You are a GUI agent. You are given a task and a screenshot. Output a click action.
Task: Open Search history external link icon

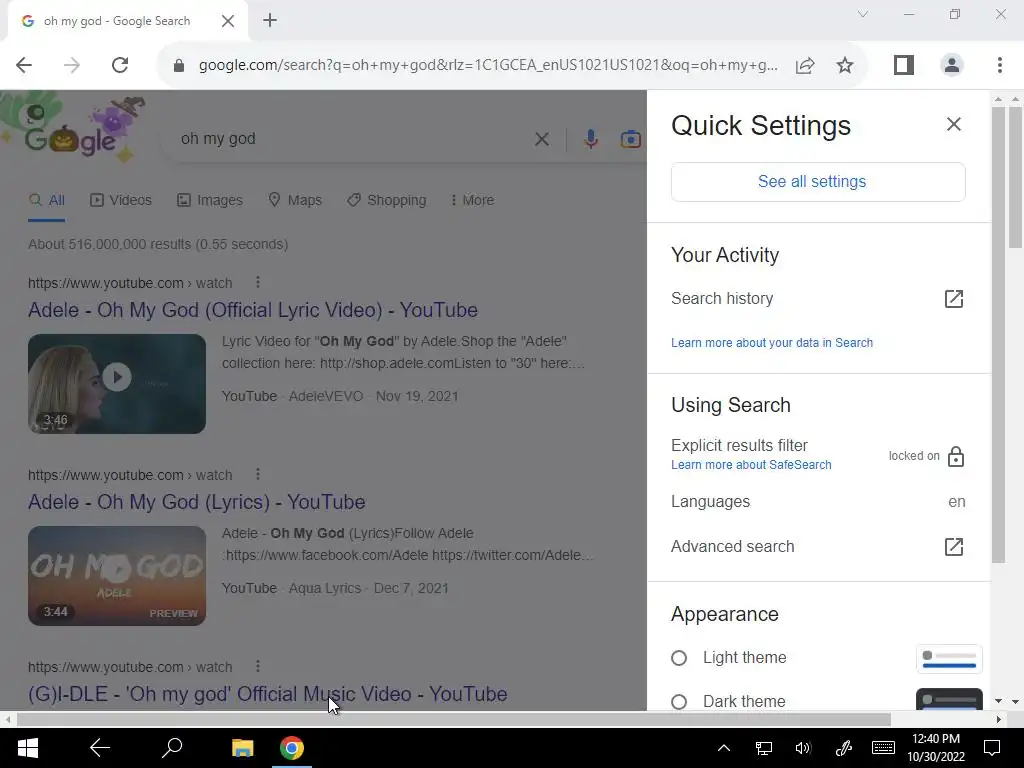click(953, 298)
